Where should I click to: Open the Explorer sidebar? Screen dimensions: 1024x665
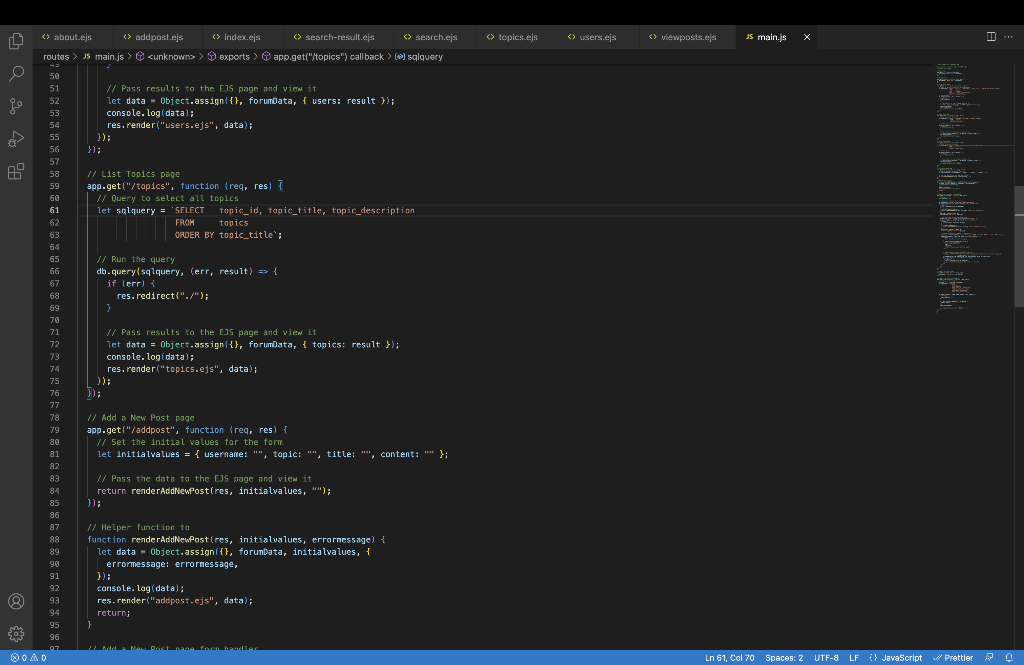[15, 40]
